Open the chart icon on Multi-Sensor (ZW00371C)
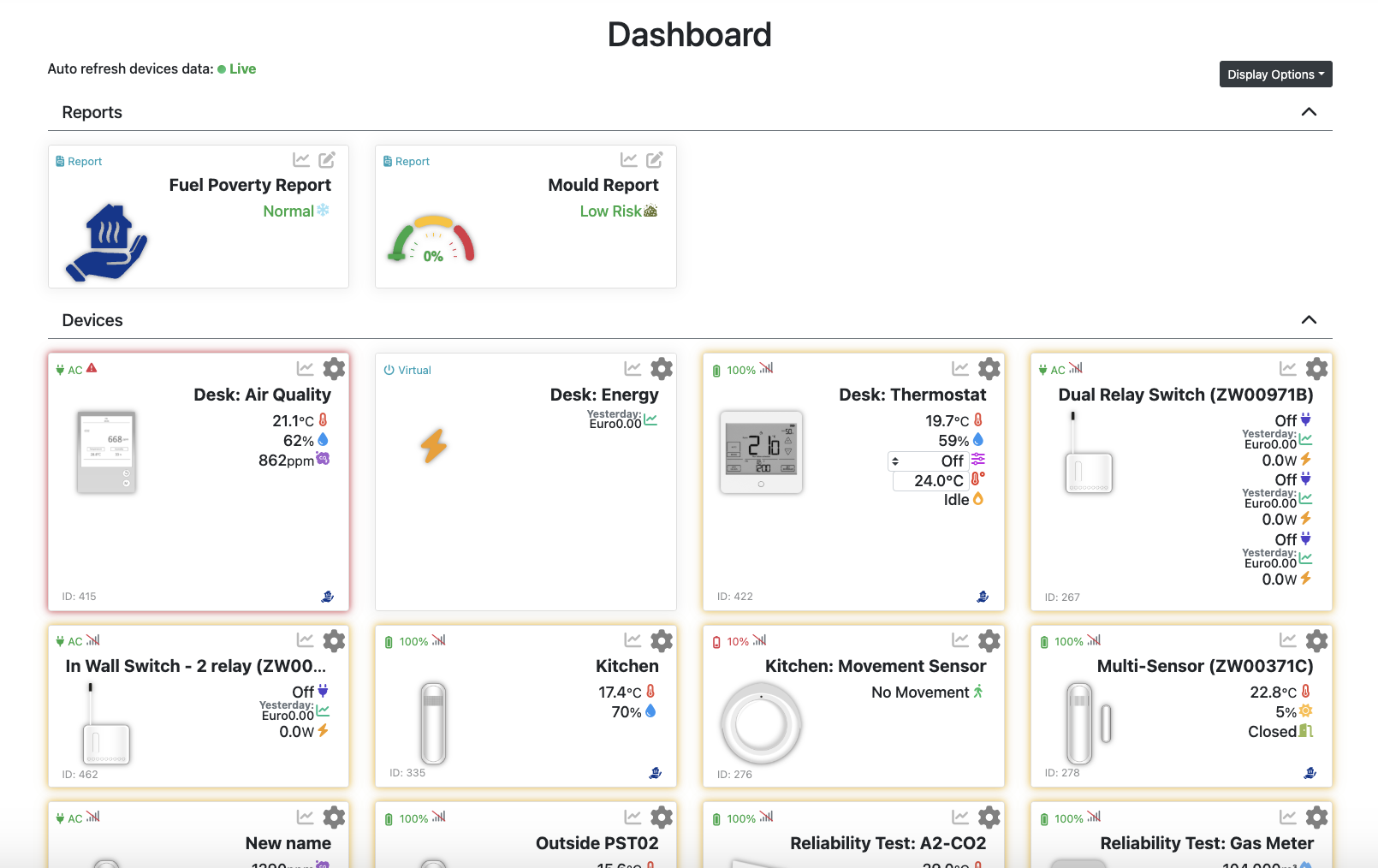The height and width of the screenshot is (868, 1378). [1288, 640]
